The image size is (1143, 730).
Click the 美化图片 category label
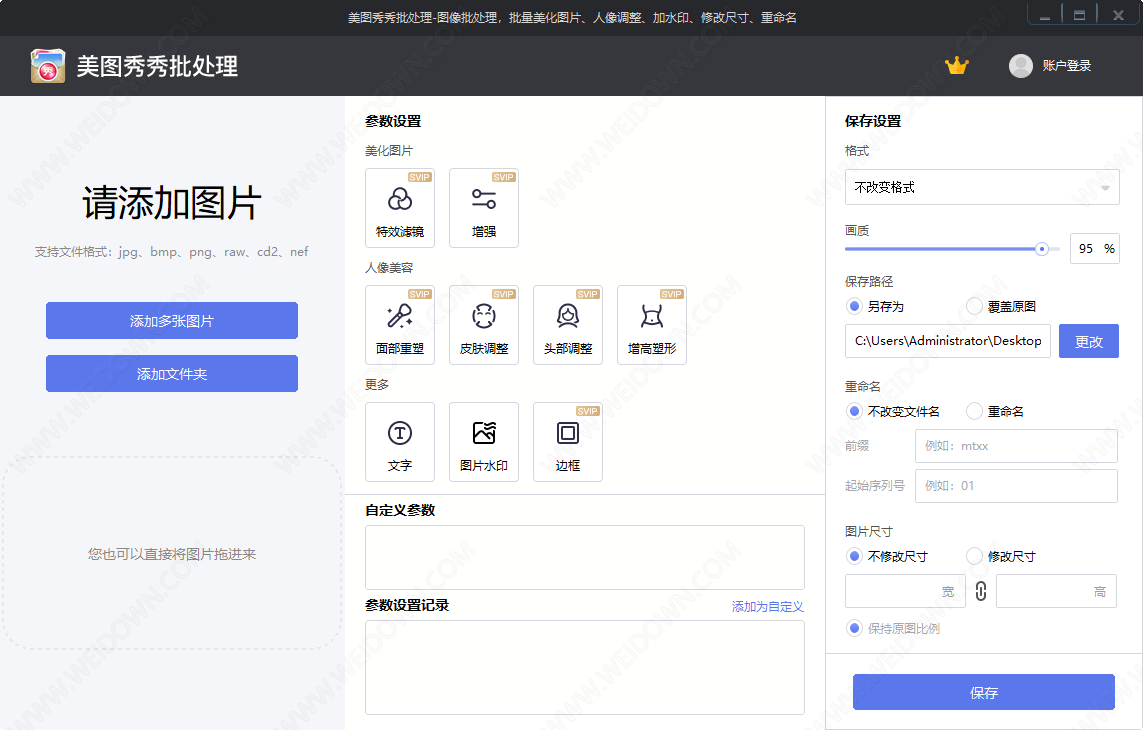coord(389,150)
